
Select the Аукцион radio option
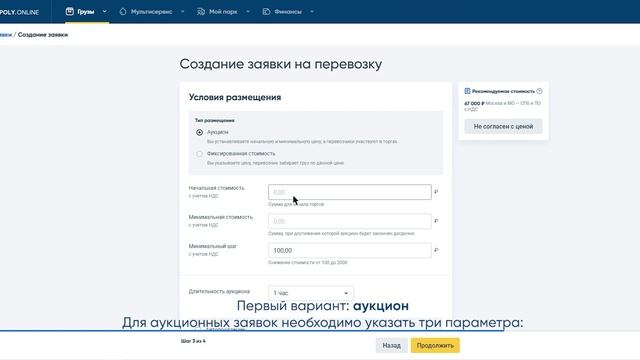199,132
